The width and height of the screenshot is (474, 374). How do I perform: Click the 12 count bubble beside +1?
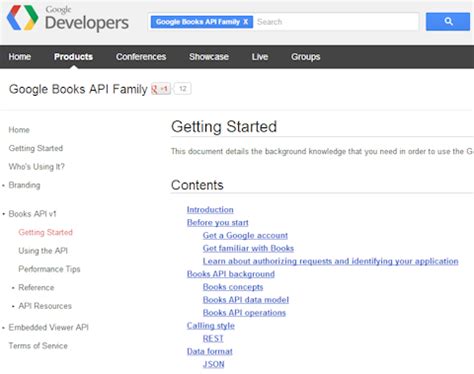click(183, 89)
